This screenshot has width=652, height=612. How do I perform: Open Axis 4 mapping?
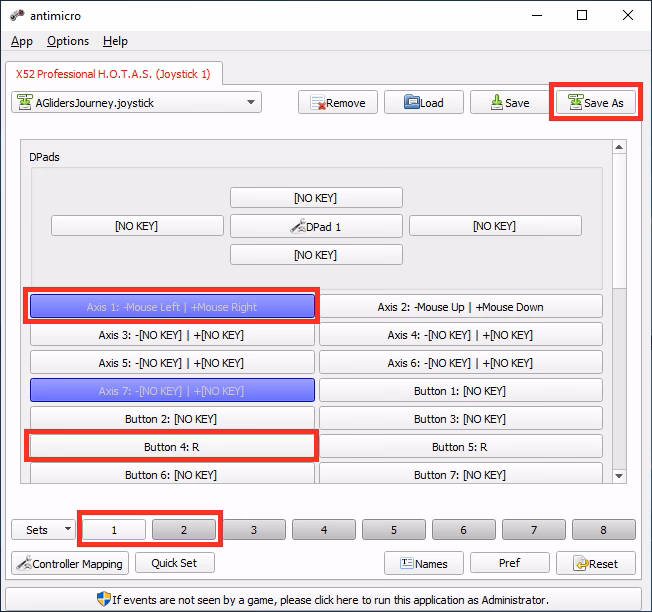point(461,334)
